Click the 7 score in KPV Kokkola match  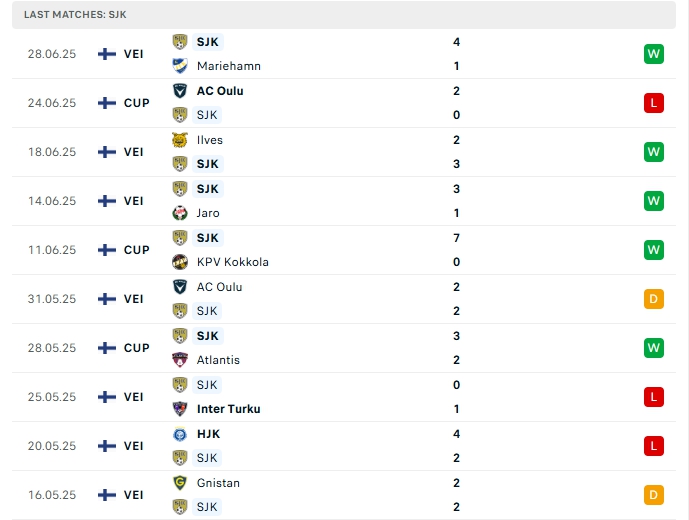456,238
